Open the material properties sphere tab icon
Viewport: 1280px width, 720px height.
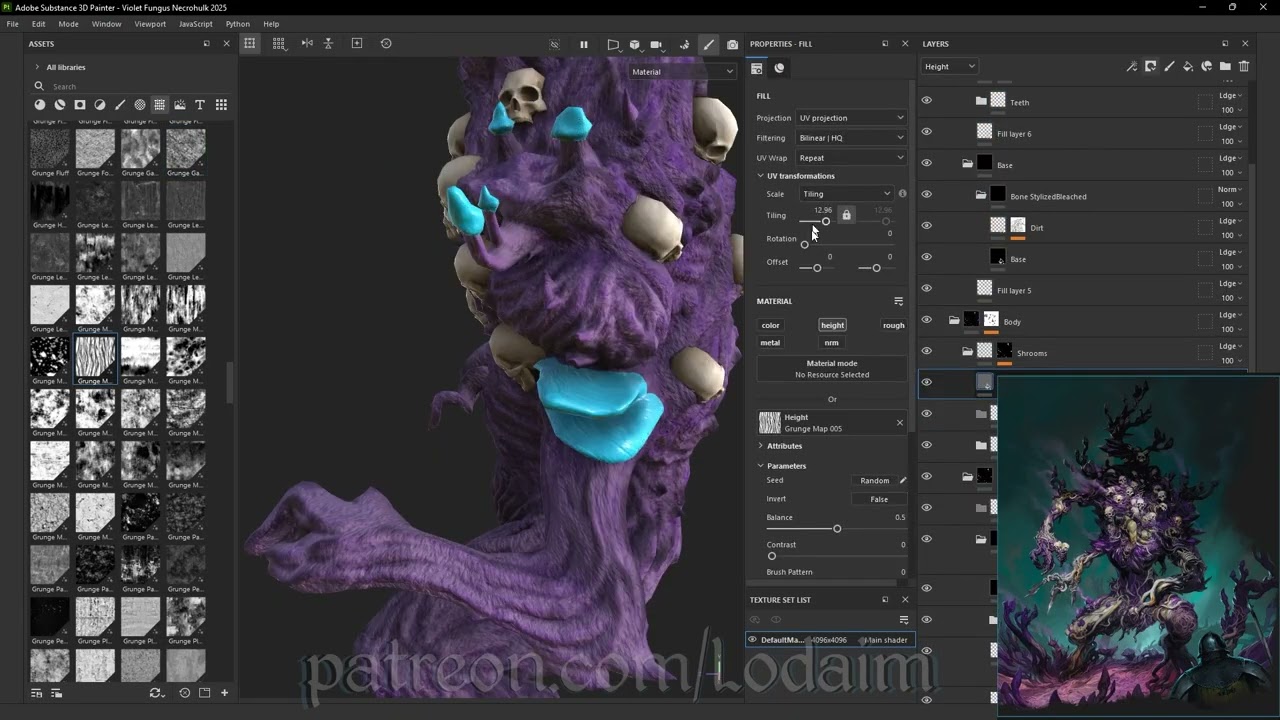pyautogui.click(x=779, y=68)
